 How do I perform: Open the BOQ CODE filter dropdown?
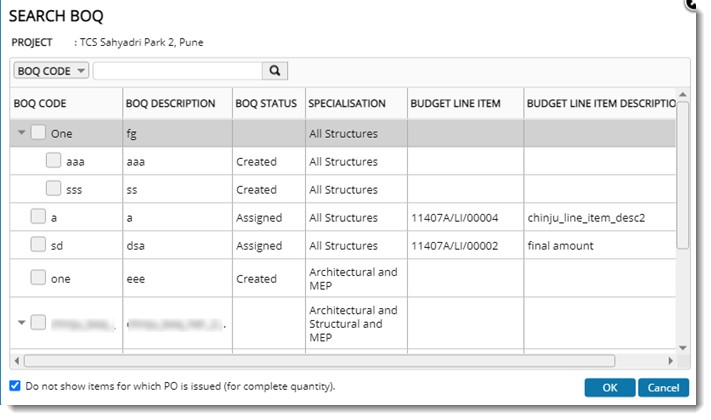pos(50,71)
